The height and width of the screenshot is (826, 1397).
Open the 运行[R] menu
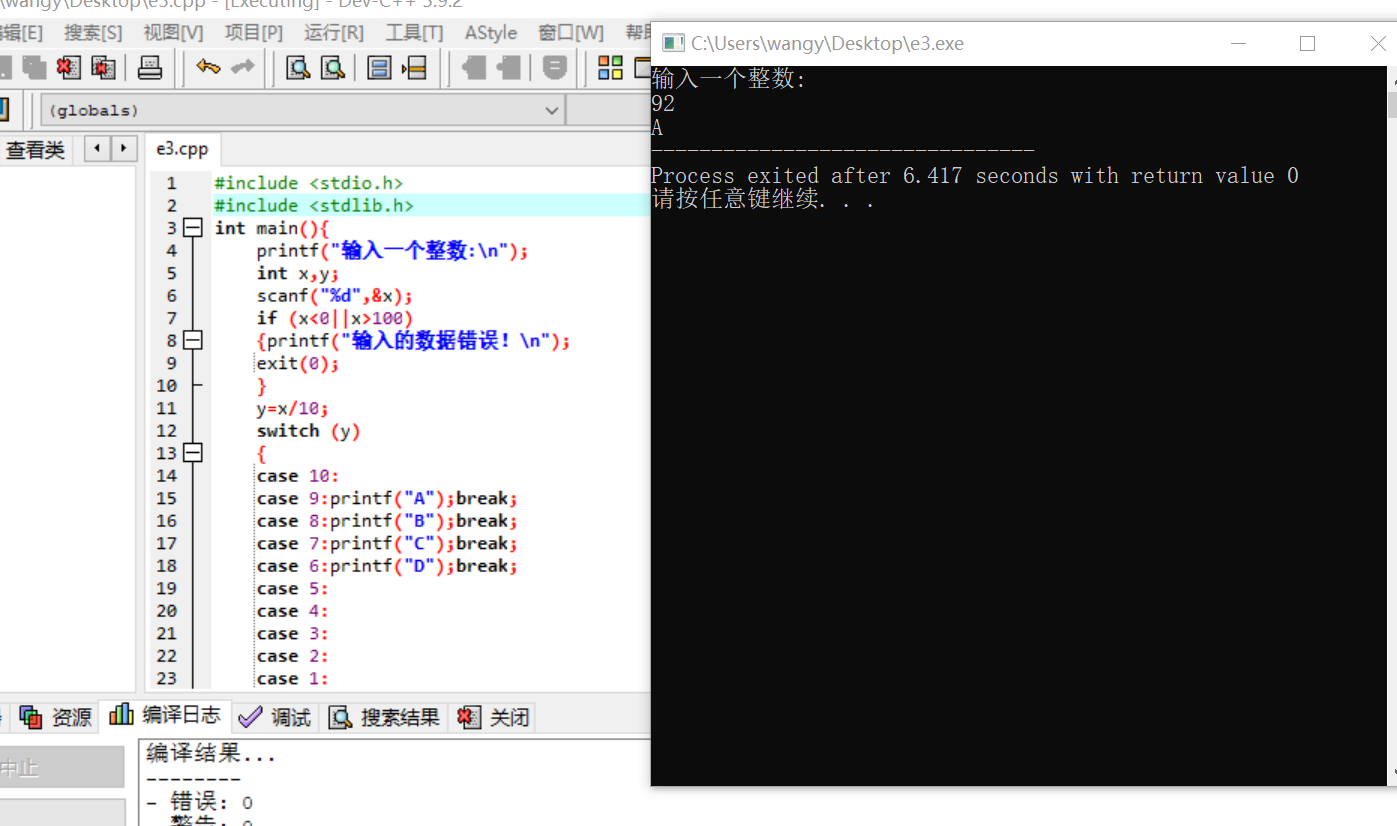(334, 33)
